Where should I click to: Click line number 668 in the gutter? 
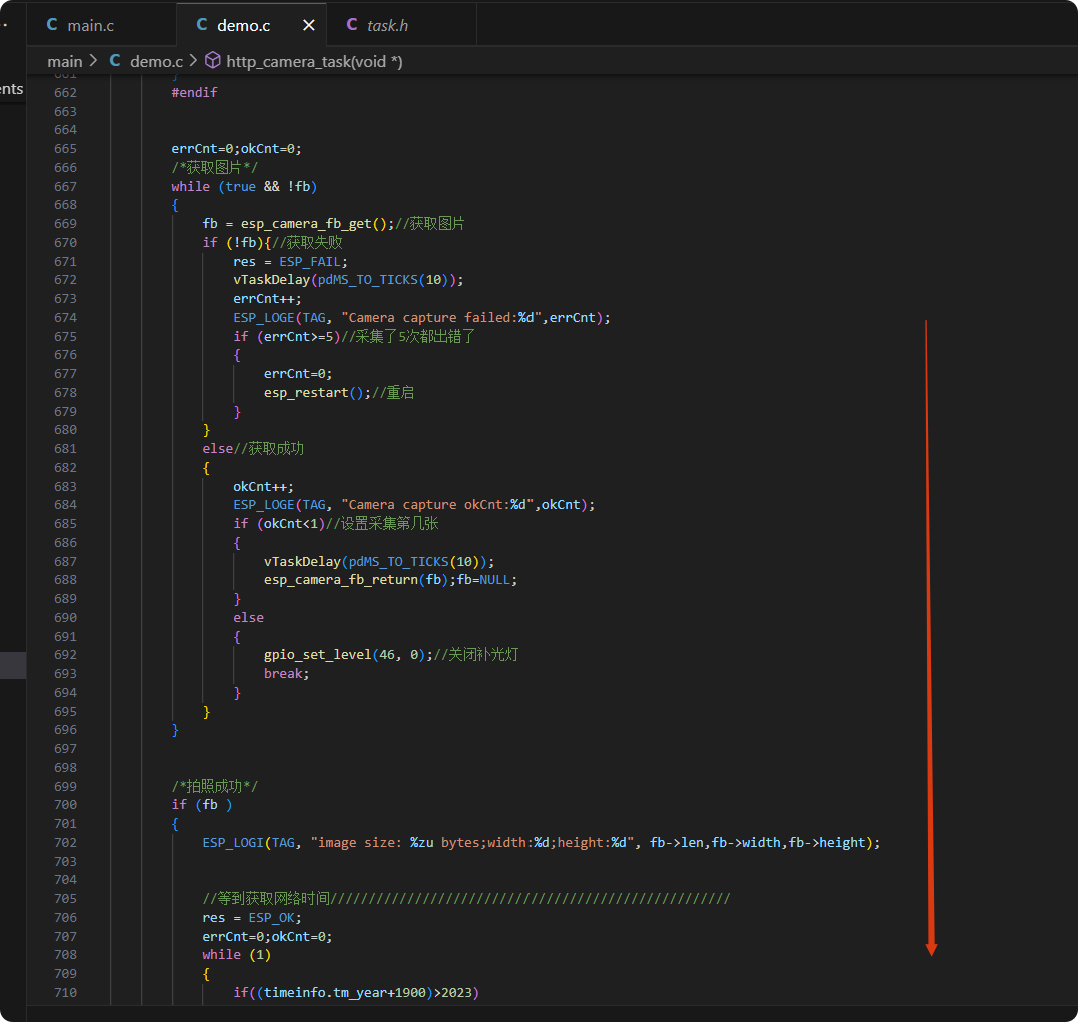click(x=65, y=205)
